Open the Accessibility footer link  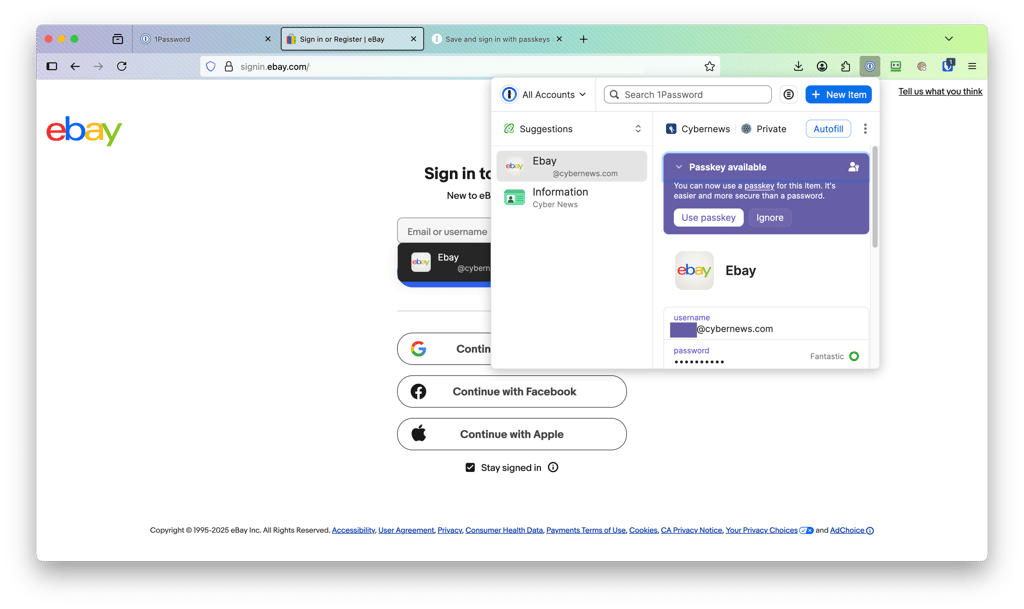click(x=353, y=530)
